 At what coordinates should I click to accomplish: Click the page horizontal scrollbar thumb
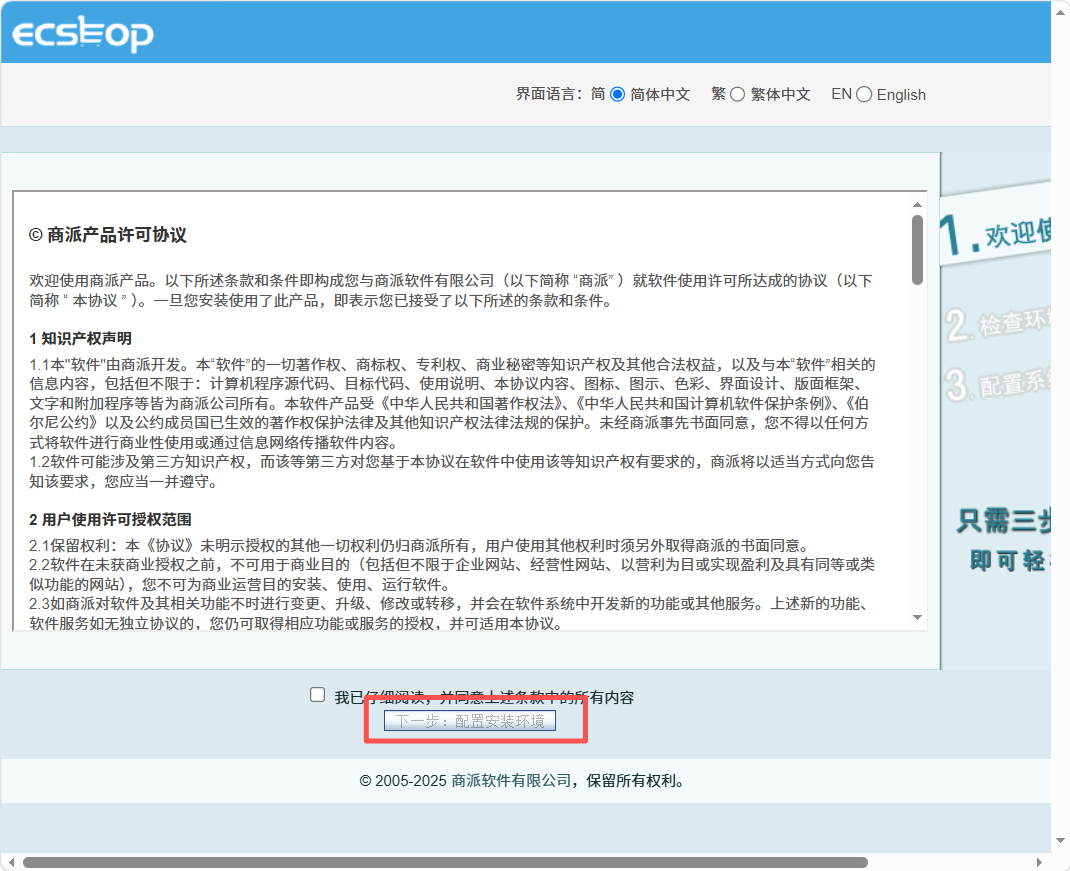pos(445,862)
